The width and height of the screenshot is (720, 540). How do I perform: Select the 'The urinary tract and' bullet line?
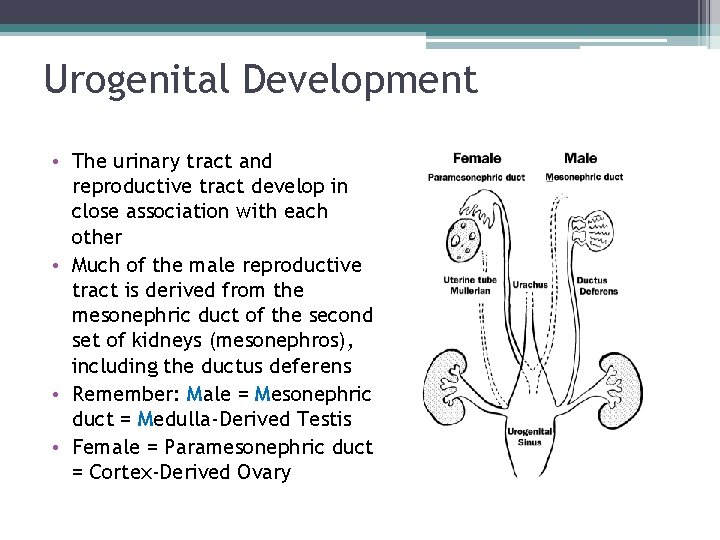(172, 161)
